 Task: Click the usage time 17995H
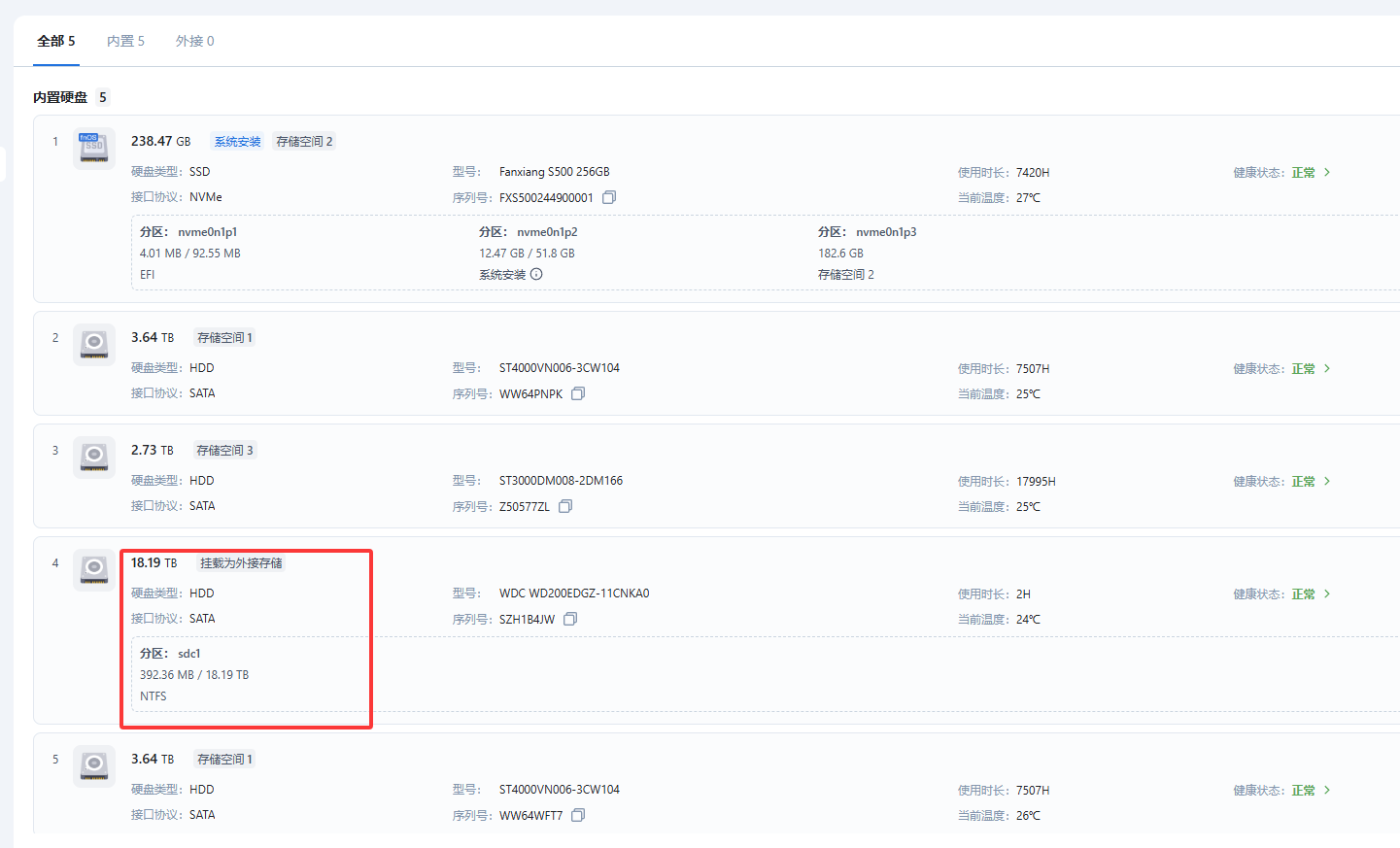1036,482
